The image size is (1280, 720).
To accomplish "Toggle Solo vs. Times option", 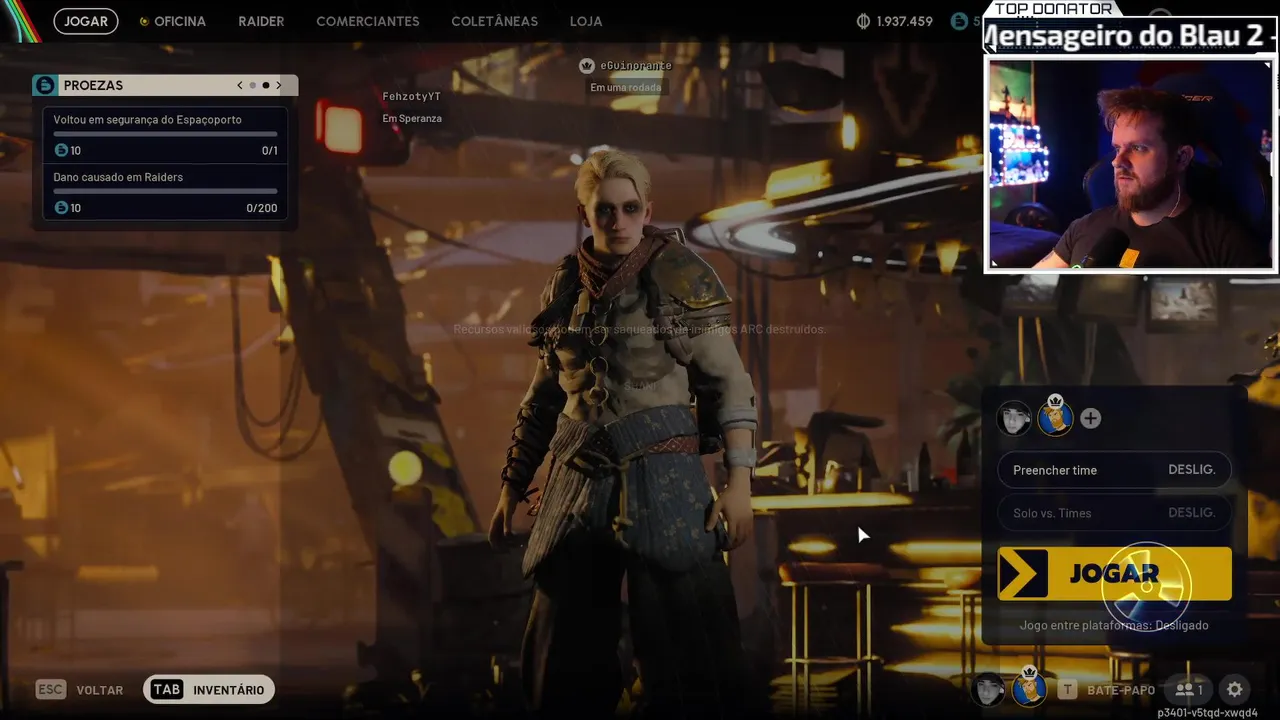I will tap(1114, 513).
